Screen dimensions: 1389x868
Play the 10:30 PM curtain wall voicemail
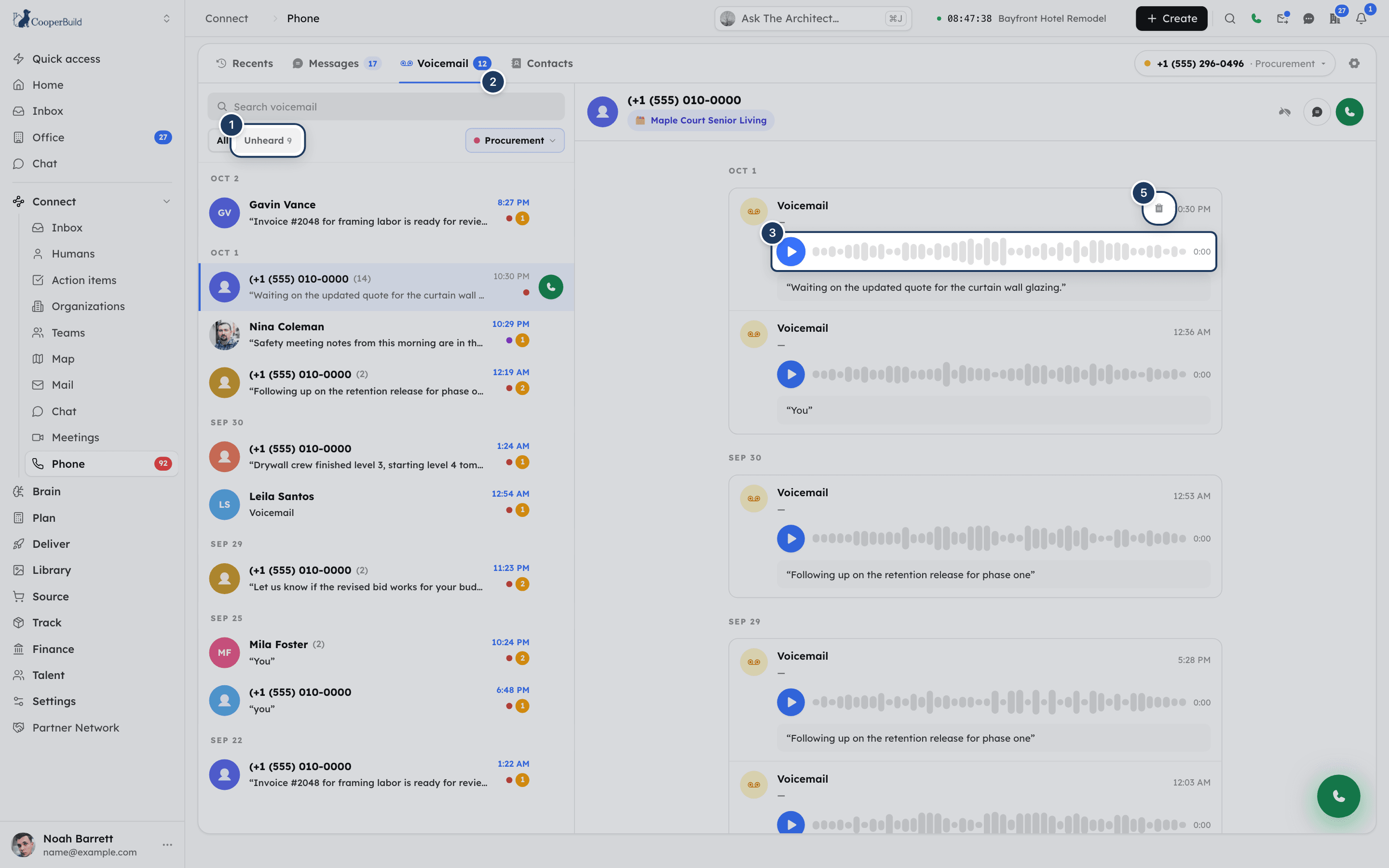[791, 251]
